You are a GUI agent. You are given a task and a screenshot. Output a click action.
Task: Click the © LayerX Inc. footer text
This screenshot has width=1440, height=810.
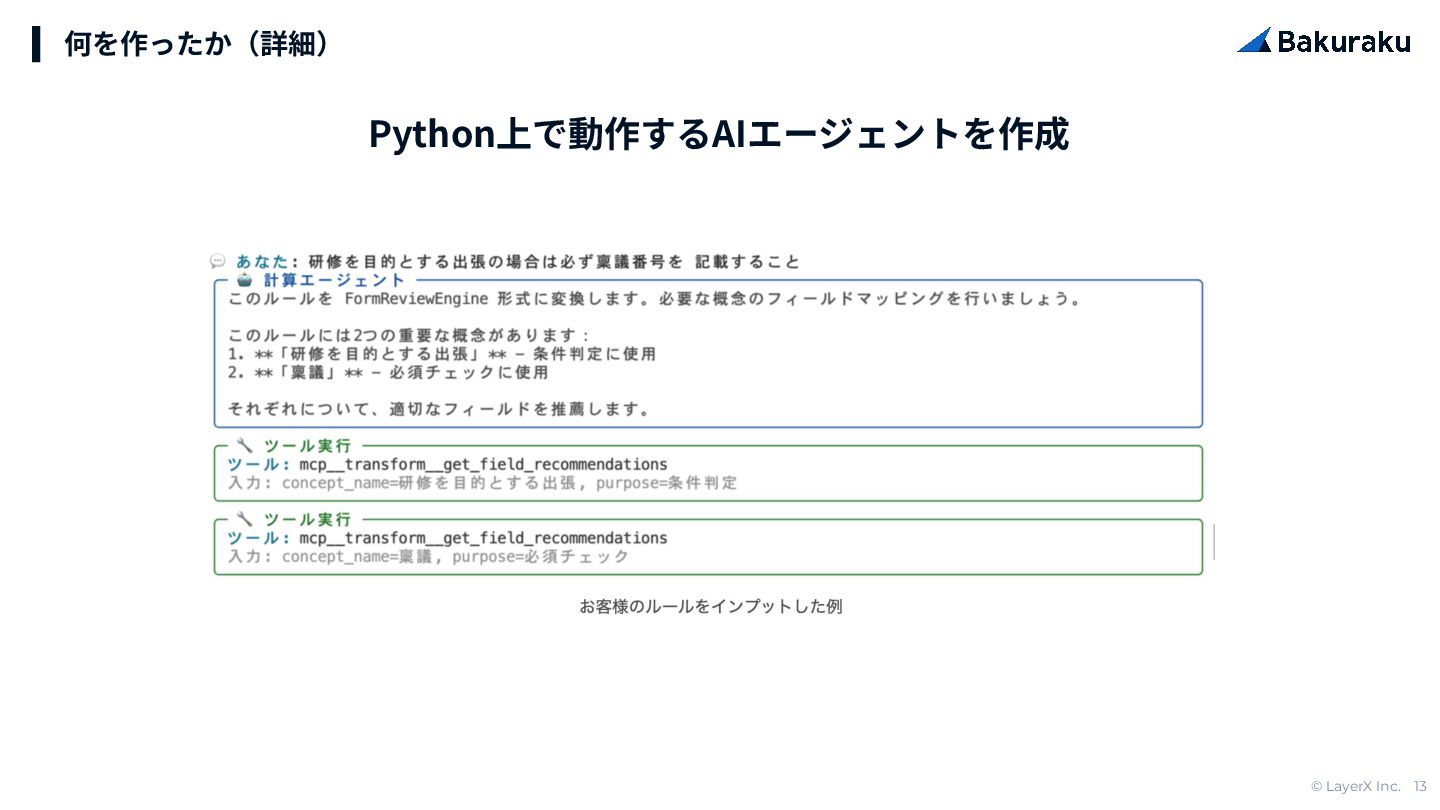(1355, 786)
